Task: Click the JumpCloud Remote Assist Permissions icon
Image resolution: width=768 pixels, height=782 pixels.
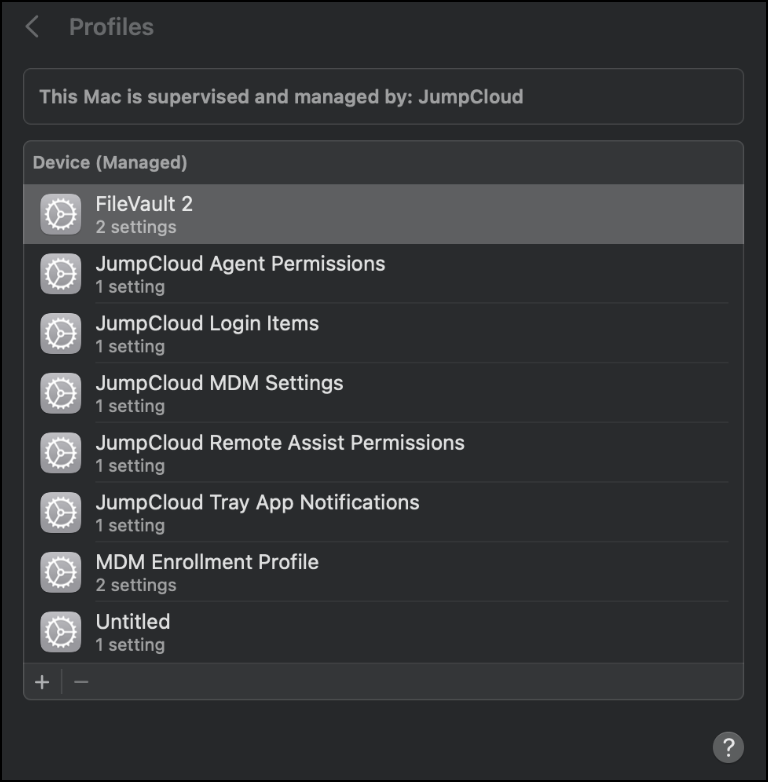Action: coord(61,453)
